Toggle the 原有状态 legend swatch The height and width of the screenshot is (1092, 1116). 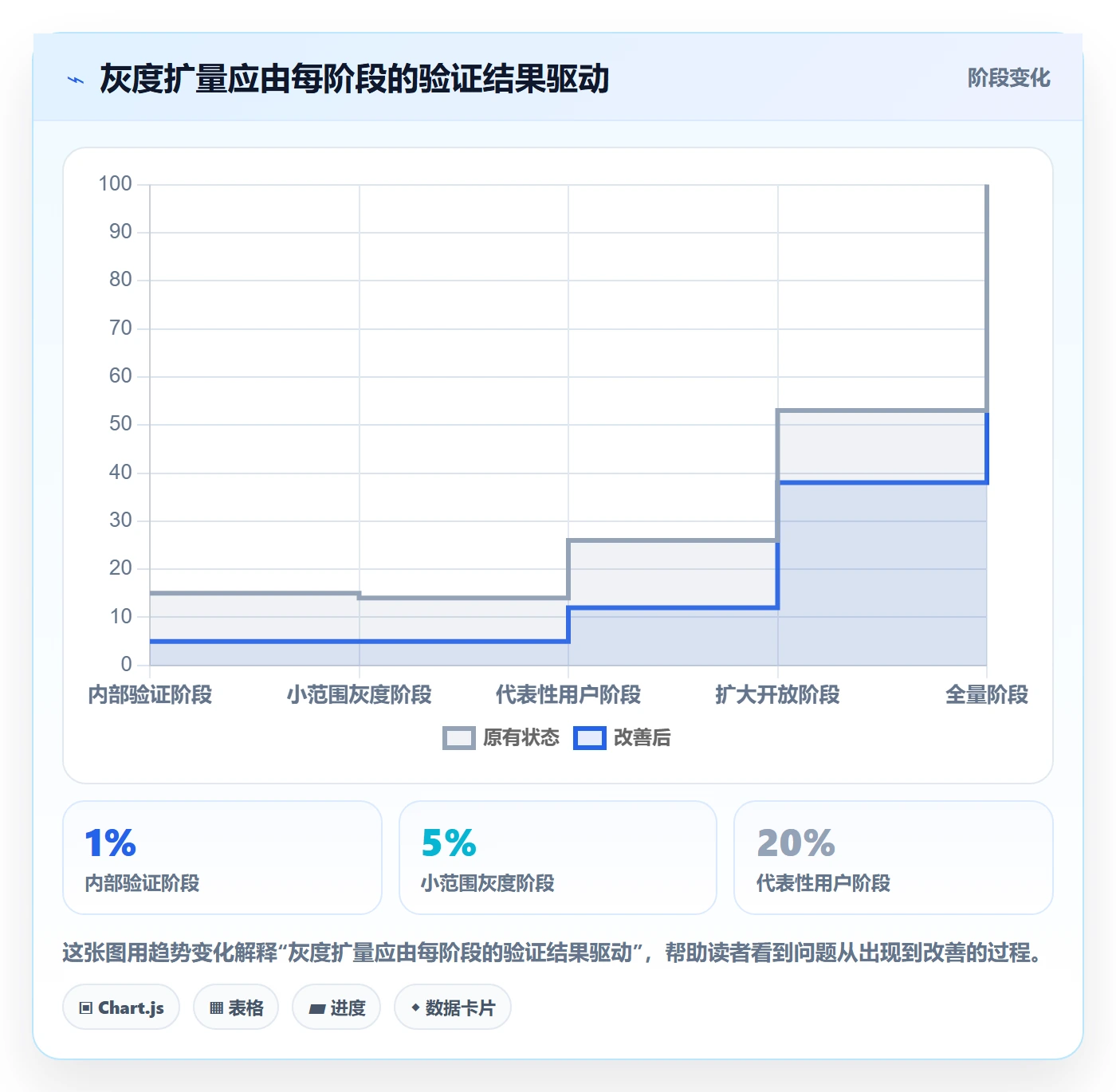pyautogui.click(x=459, y=738)
